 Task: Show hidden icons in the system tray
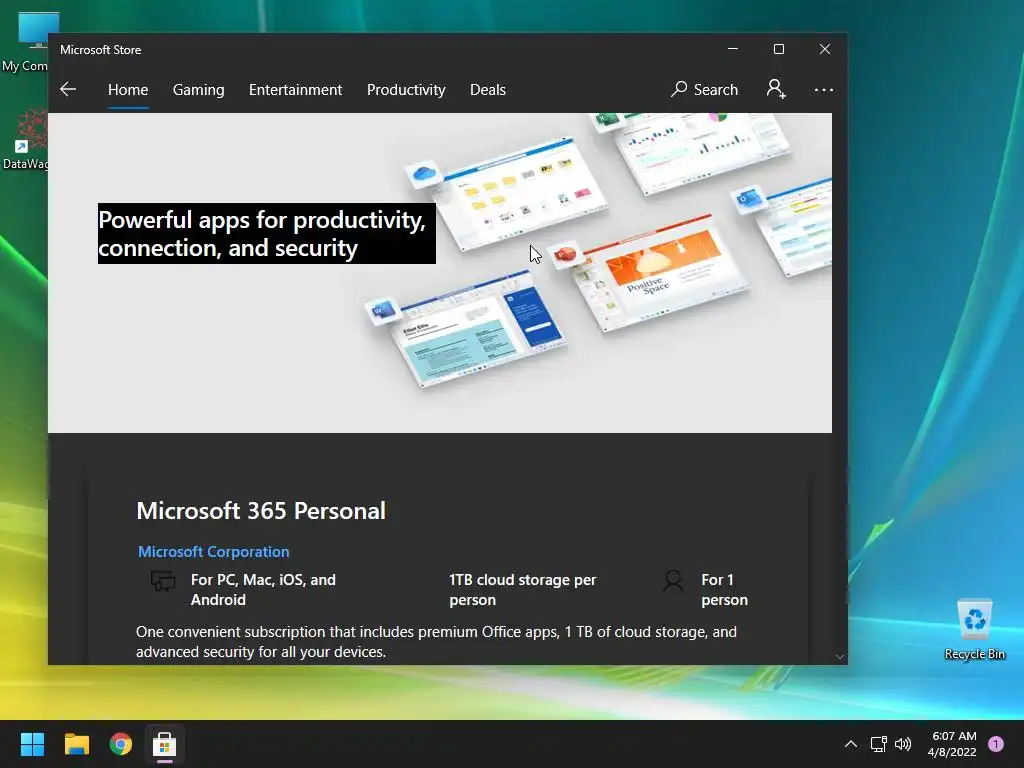(x=850, y=744)
